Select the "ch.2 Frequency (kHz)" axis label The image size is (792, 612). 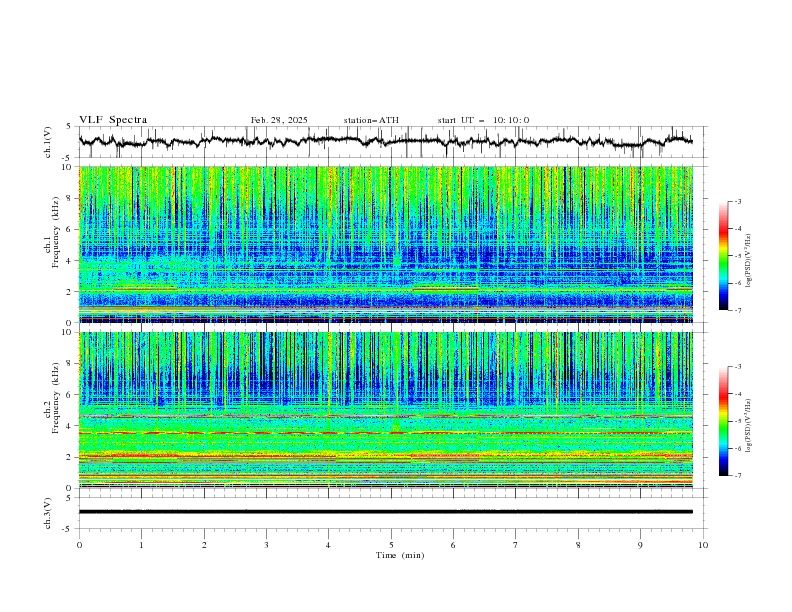pos(52,397)
